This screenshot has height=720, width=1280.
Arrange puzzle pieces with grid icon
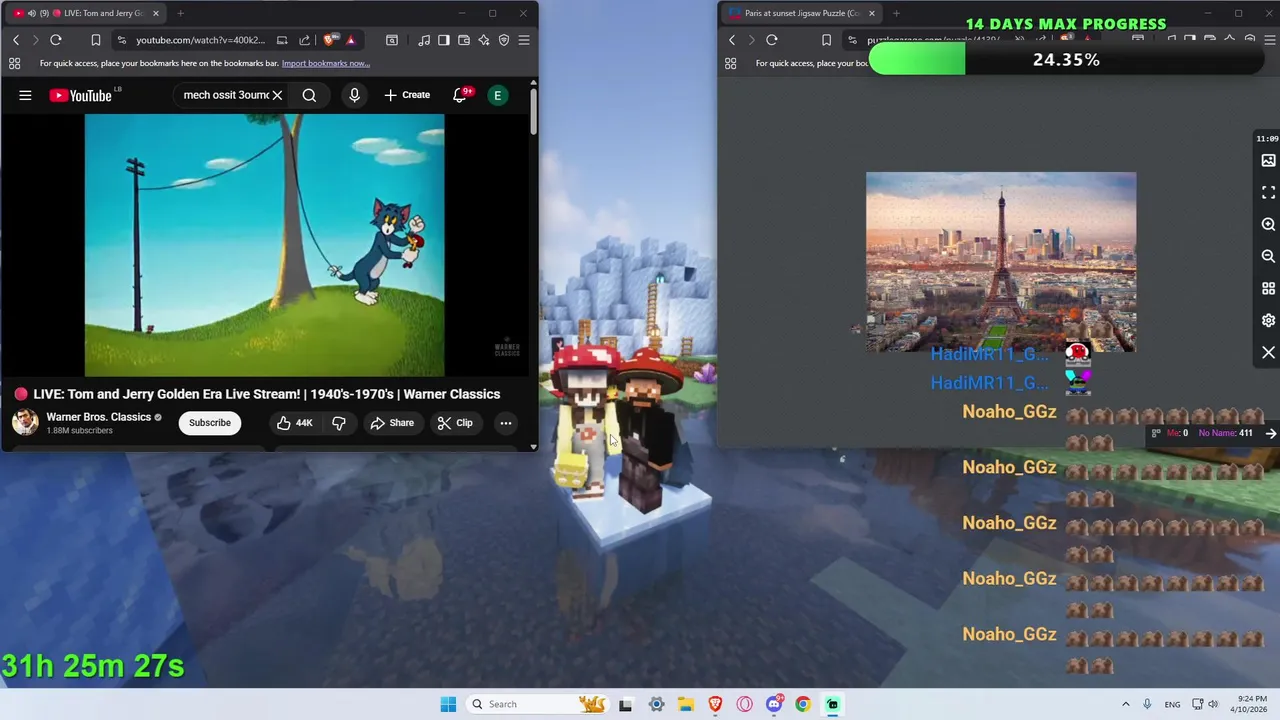(1268, 288)
